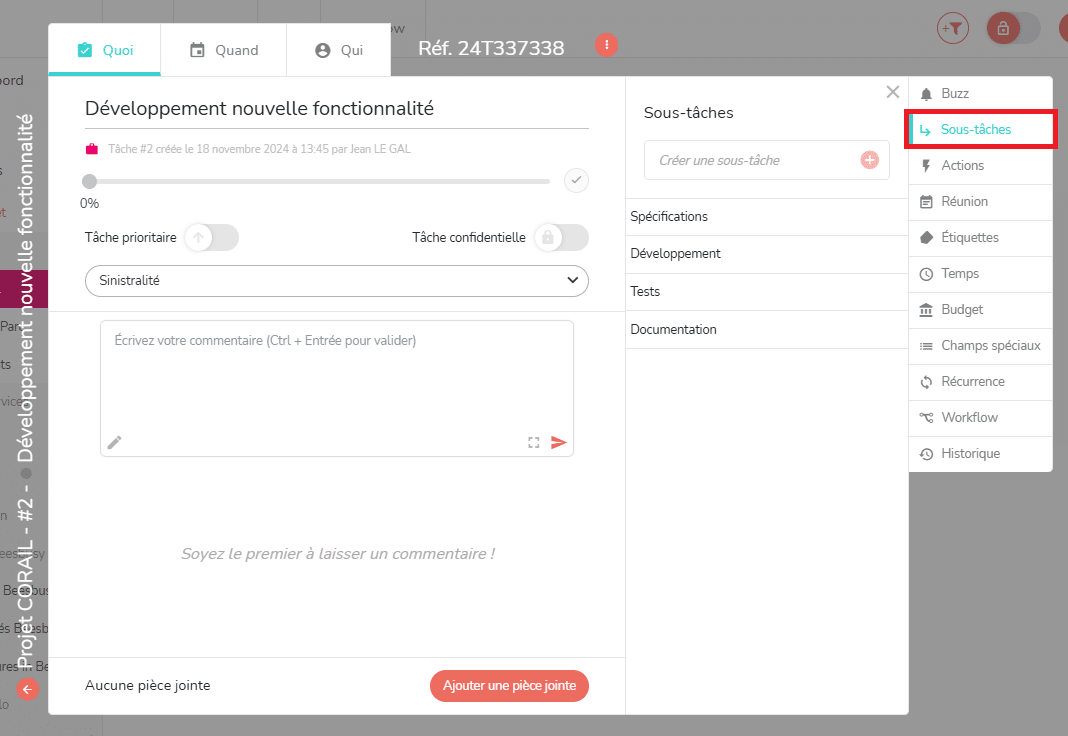Select the Spécifications sub-task
The width and height of the screenshot is (1068, 736).
pos(767,217)
